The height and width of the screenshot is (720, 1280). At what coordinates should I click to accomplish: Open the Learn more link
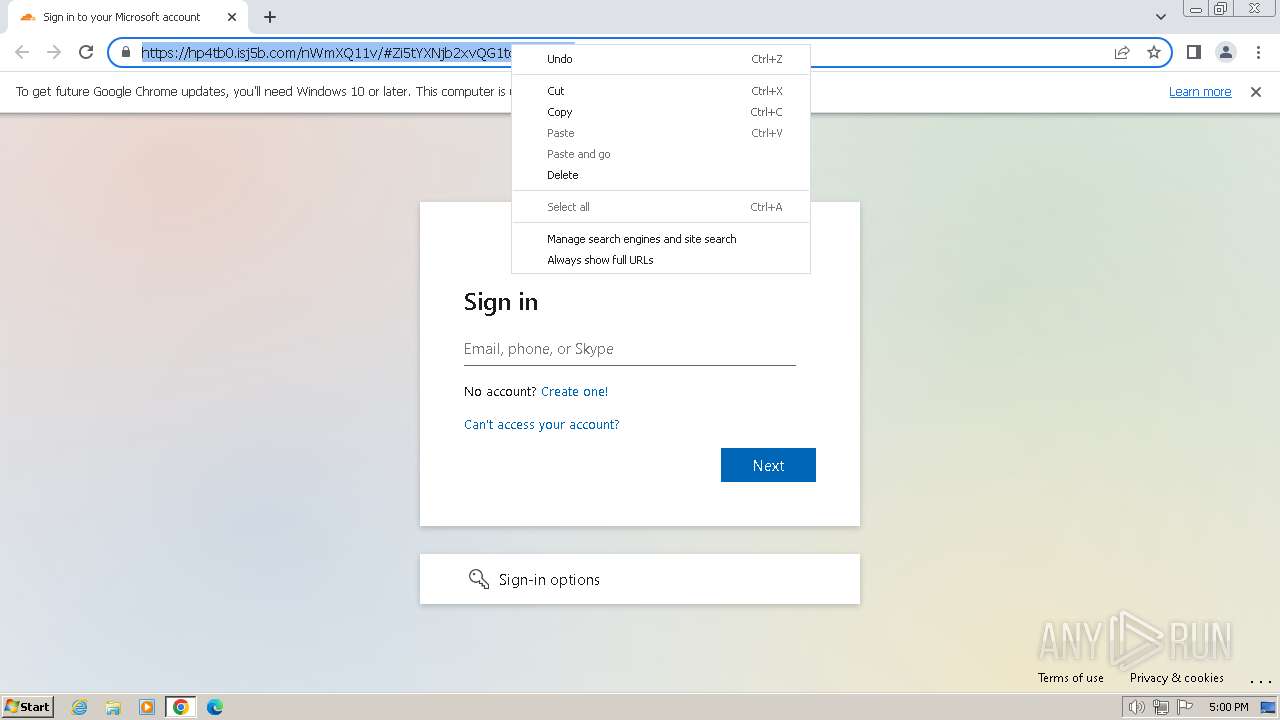1200,92
